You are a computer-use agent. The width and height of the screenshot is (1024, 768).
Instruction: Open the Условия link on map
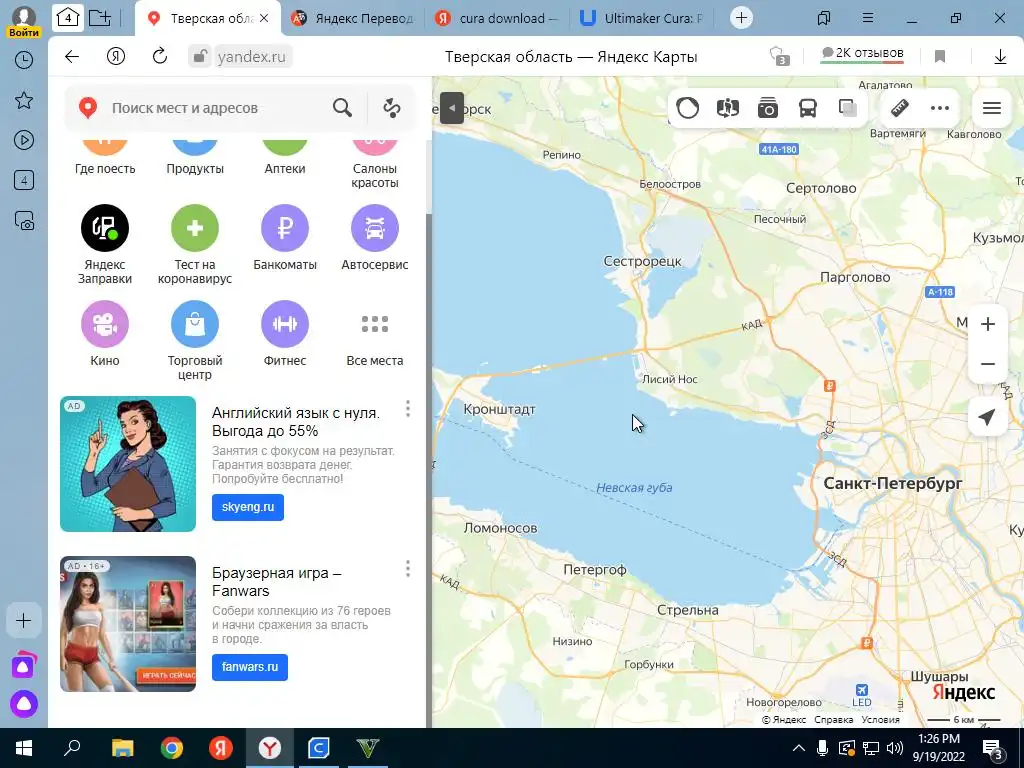(x=880, y=720)
